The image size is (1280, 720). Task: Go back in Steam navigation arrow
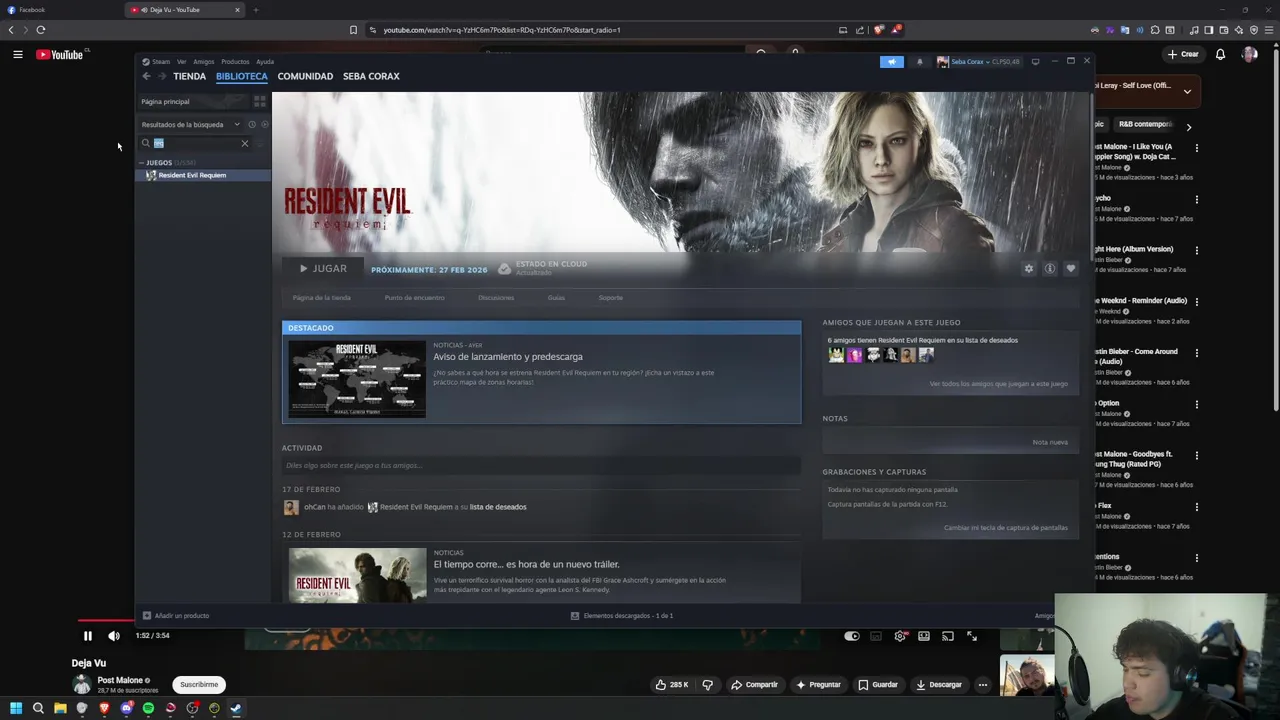[x=146, y=76]
